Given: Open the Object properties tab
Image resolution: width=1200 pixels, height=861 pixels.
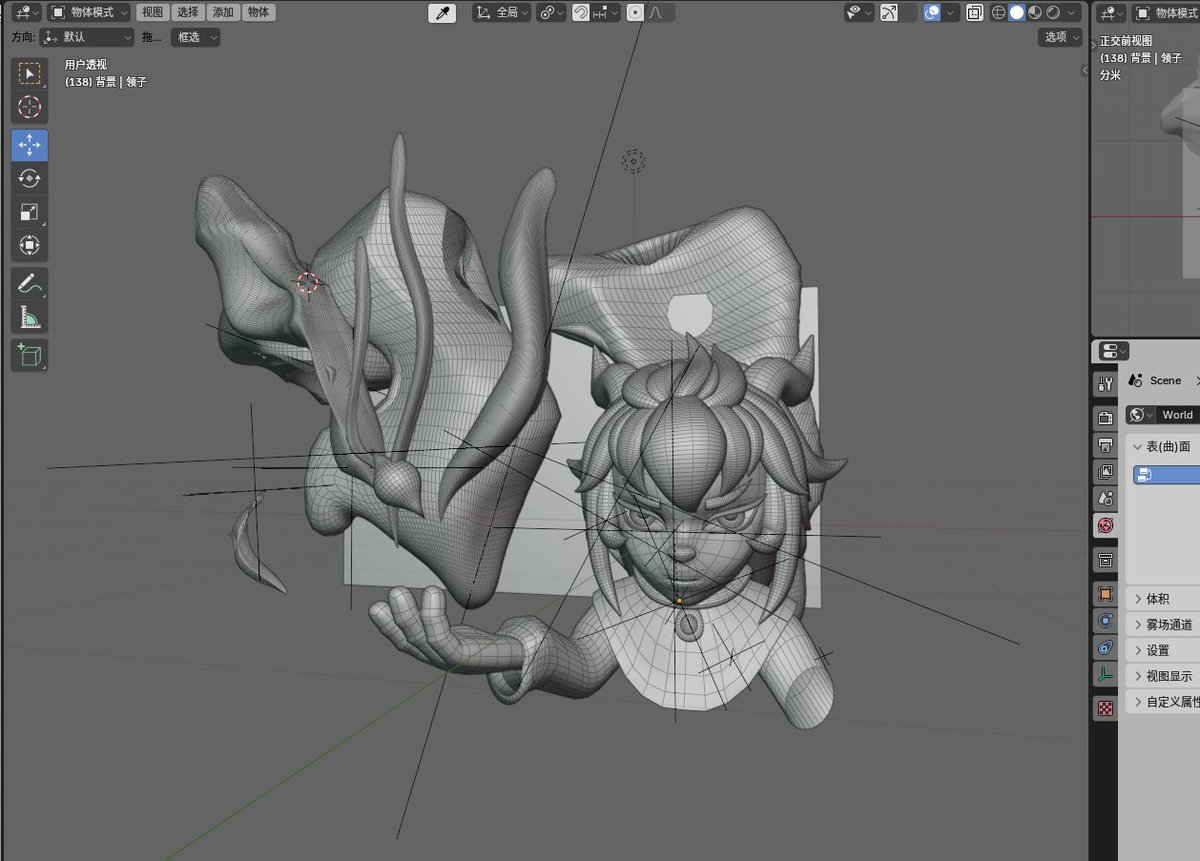Looking at the screenshot, I should click(1105, 594).
